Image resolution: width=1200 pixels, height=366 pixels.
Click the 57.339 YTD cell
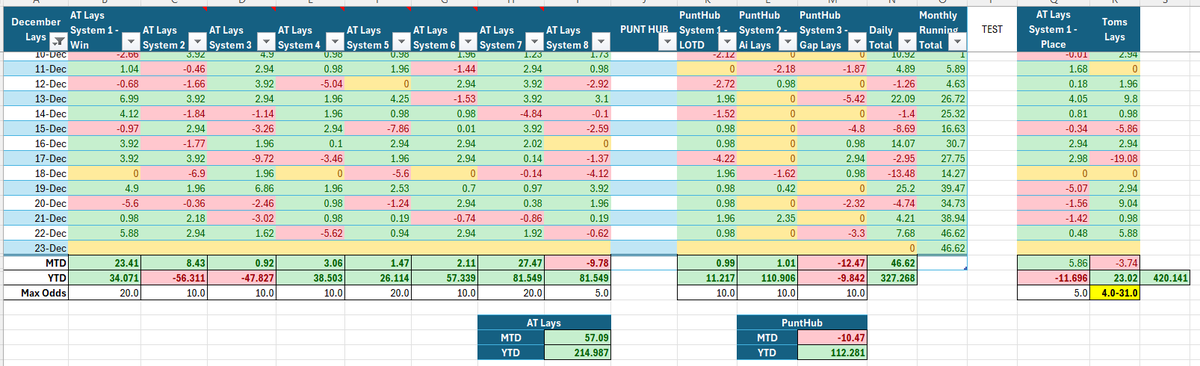[444, 277]
